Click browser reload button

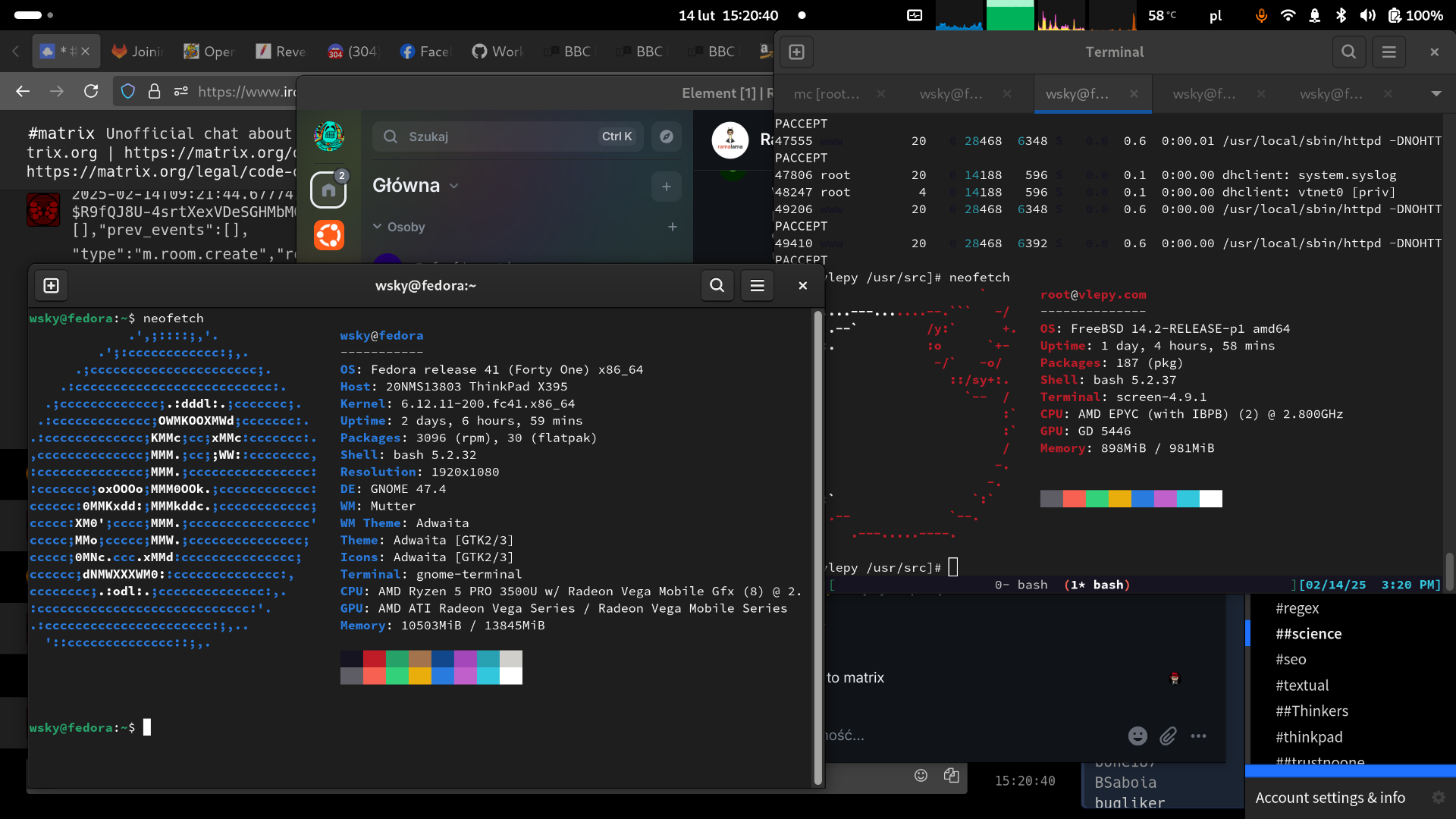91,92
